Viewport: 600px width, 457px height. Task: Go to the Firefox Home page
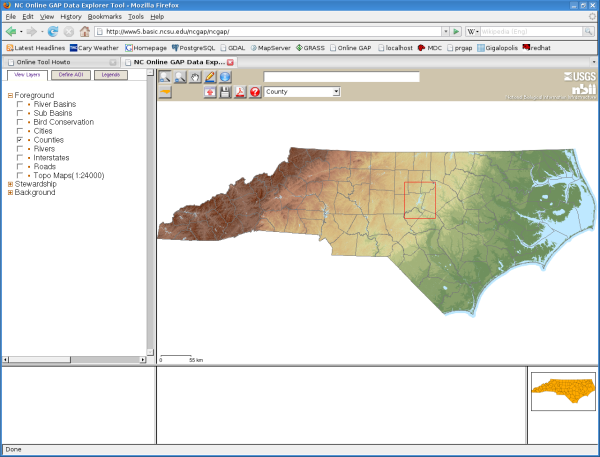pos(85,31)
